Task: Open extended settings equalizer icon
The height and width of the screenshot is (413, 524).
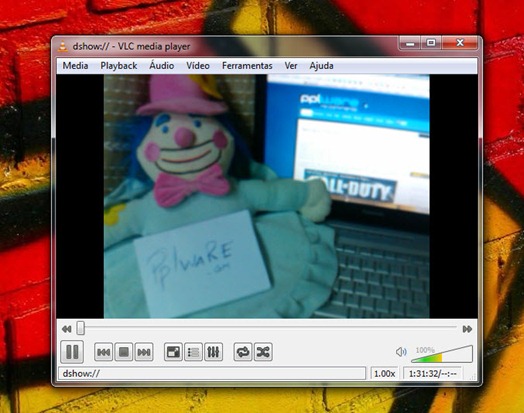Action: click(213, 352)
